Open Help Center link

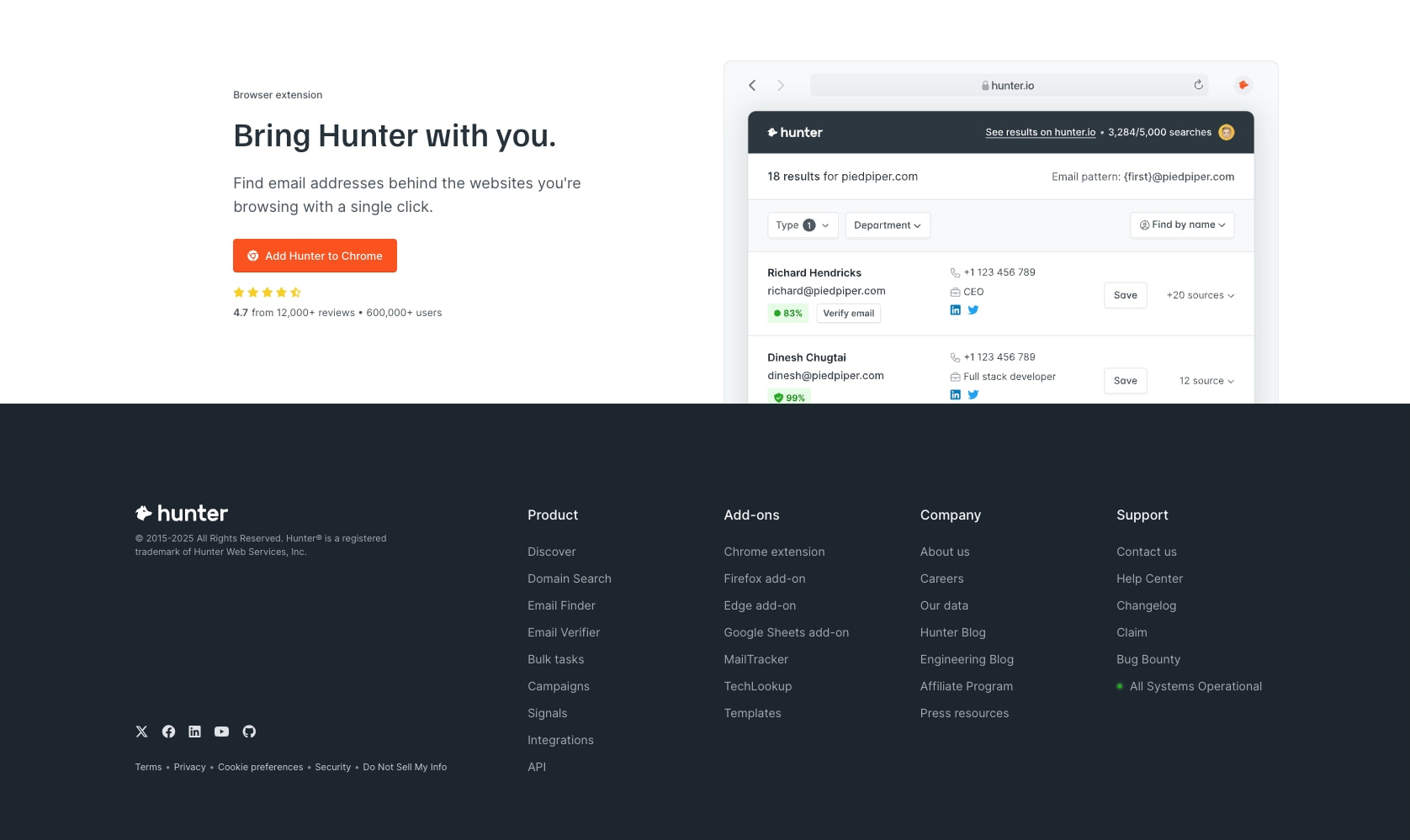point(1150,578)
